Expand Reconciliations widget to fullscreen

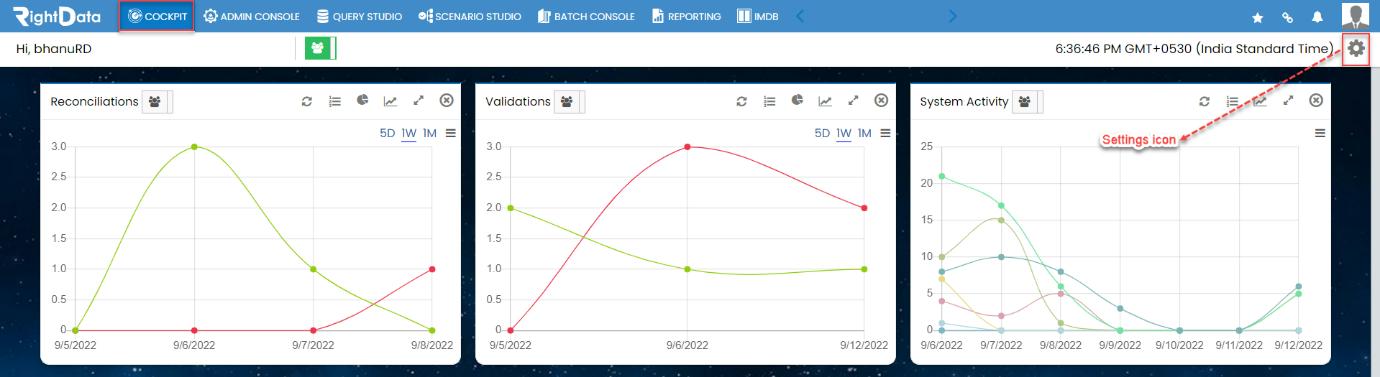pyautogui.click(x=418, y=101)
